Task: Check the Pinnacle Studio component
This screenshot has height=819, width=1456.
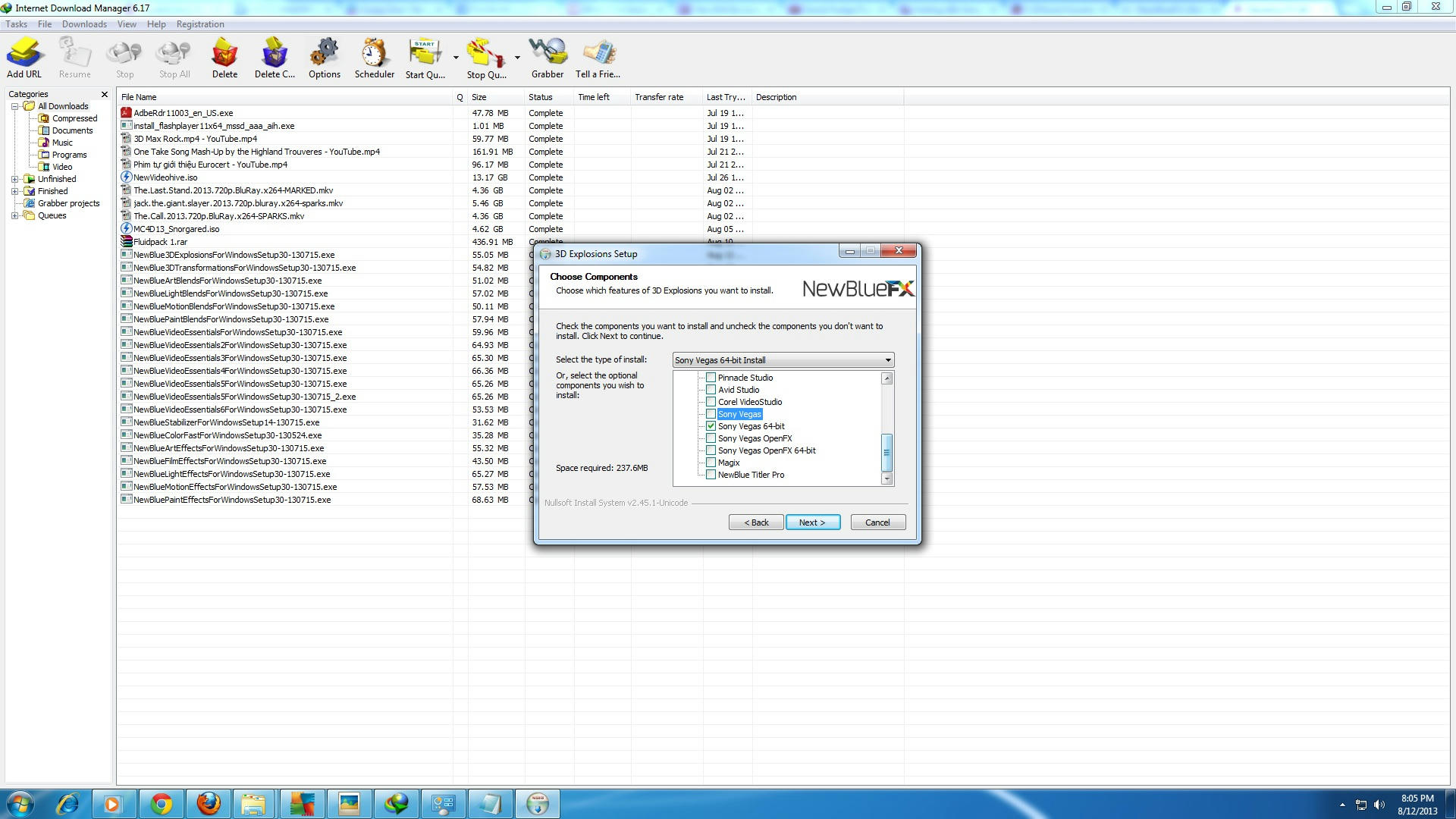Action: [x=711, y=378]
